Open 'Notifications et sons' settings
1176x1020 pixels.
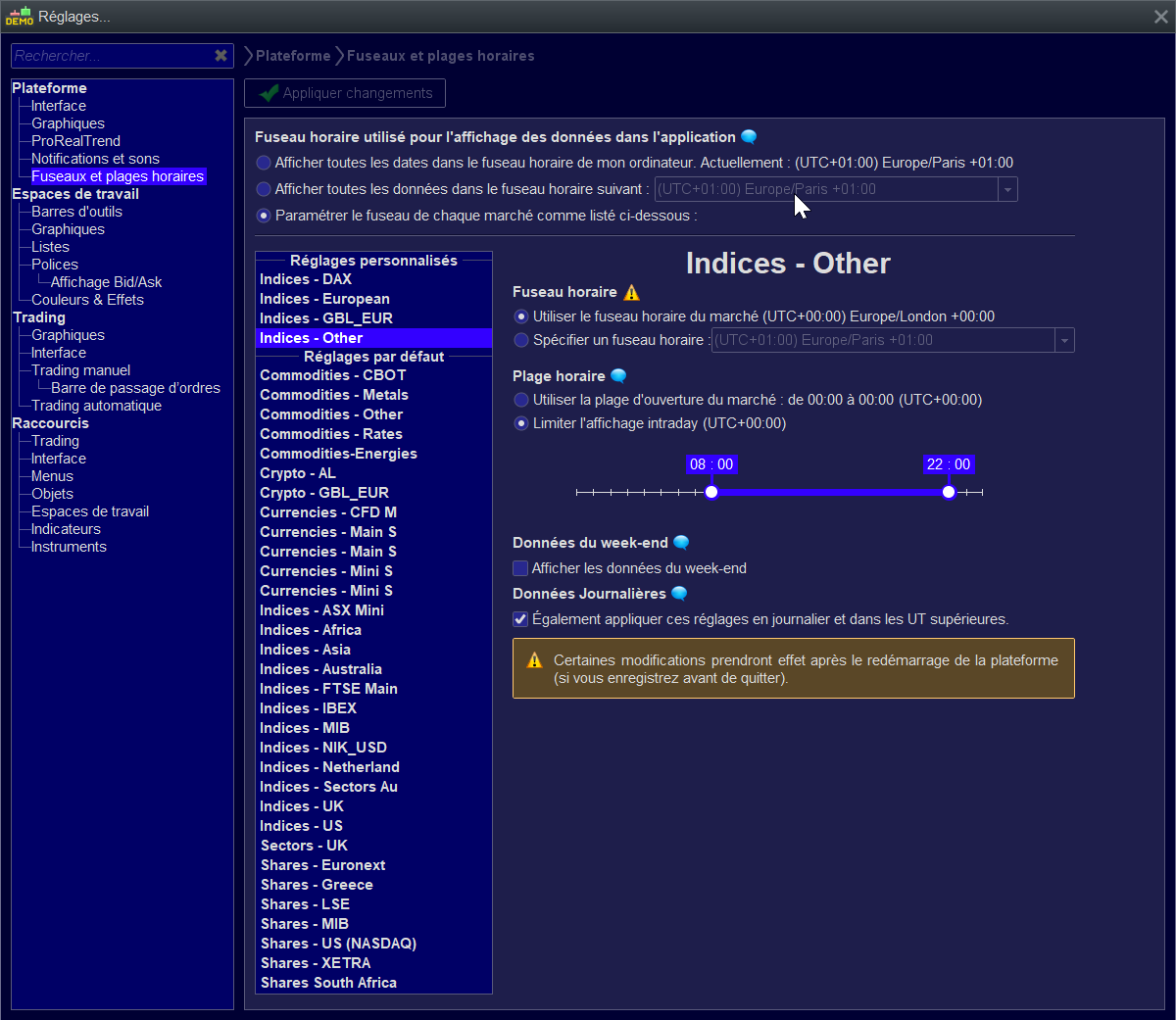coord(95,159)
